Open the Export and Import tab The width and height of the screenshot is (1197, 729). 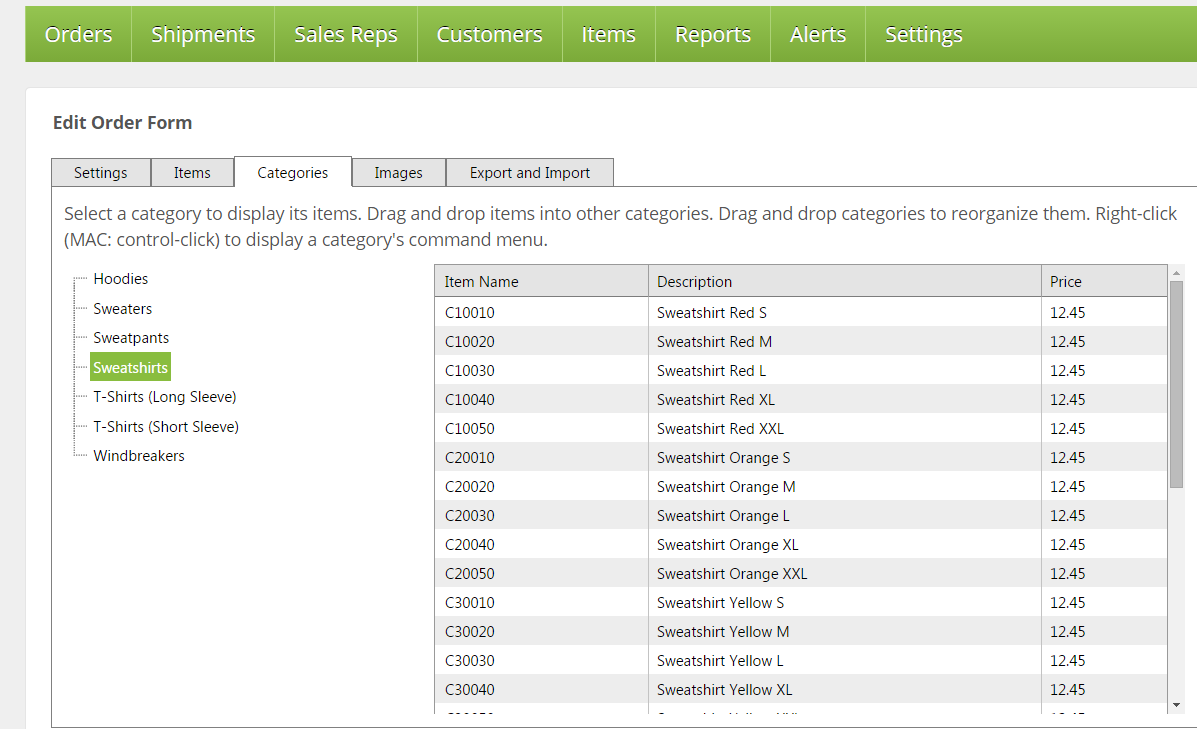pyautogui.click(x=529, y=173)
